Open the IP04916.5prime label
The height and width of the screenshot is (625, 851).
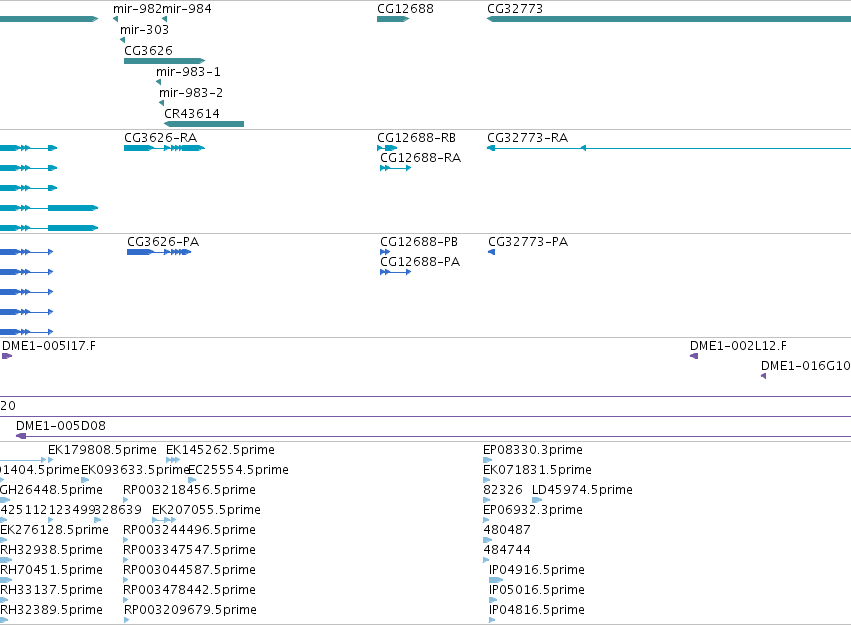pyautogui.click(x=537, y=570)
